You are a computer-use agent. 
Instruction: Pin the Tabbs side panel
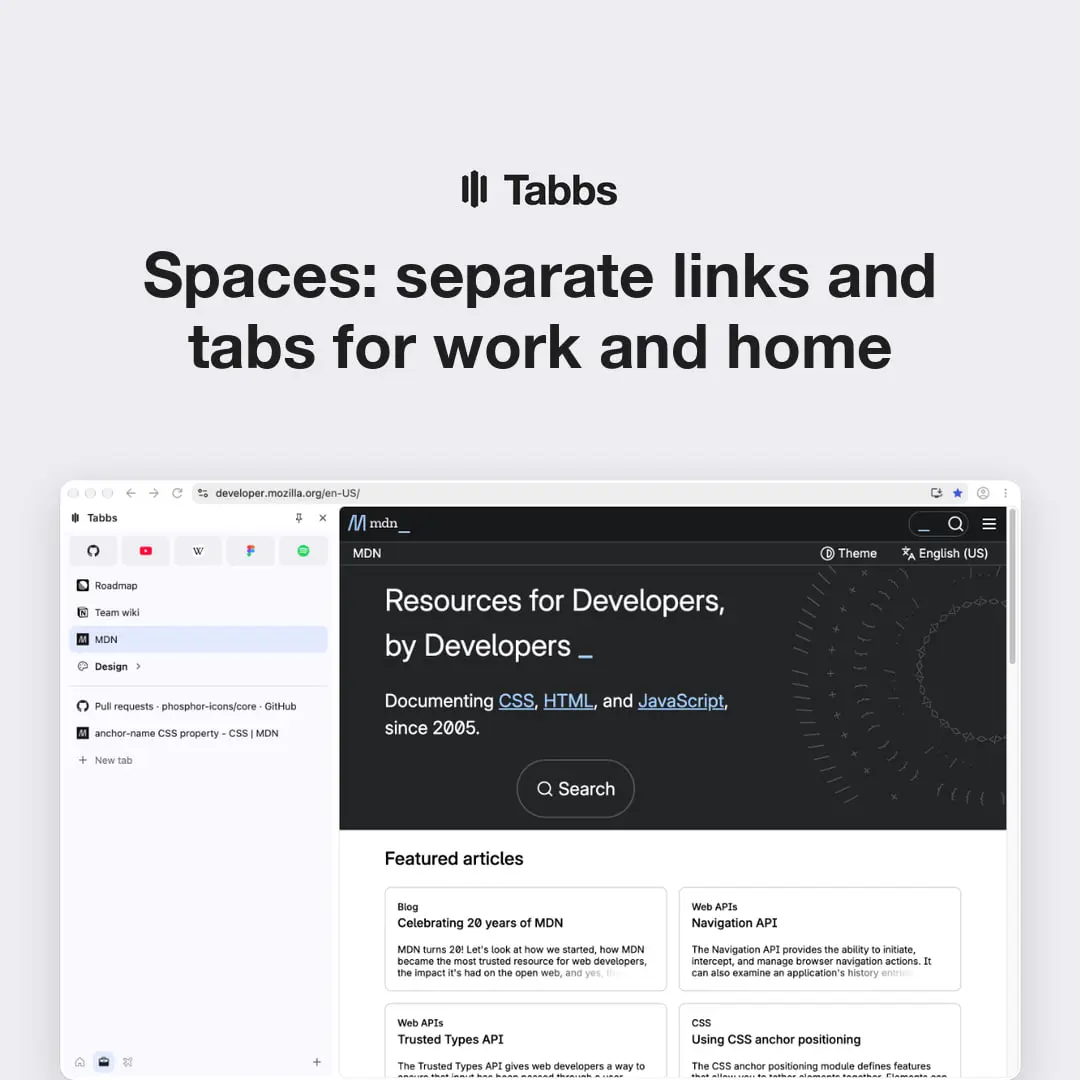pyautogui.click(x=299, y=518)
